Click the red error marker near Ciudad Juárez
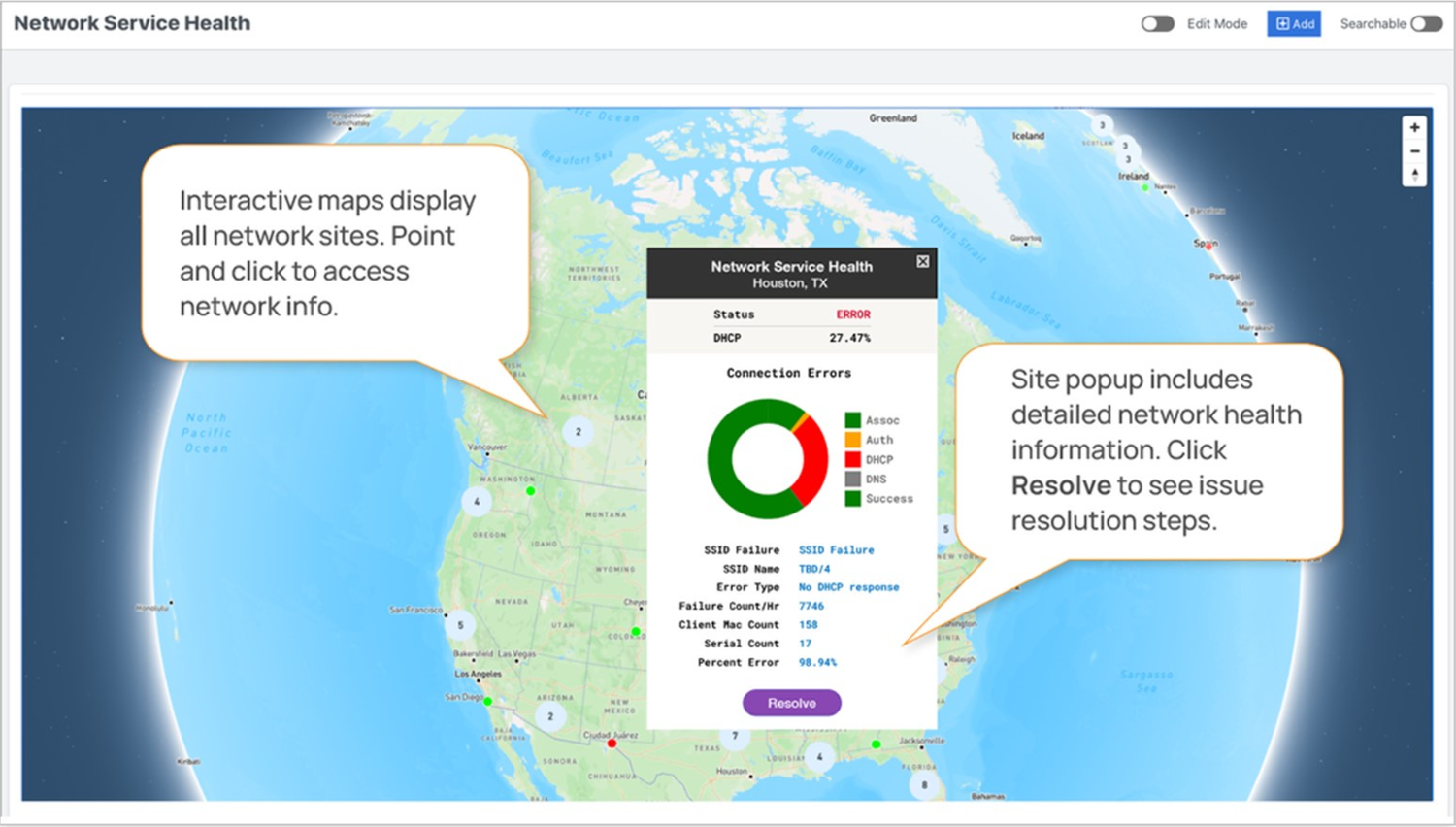Image resolution: width=1456 pixels, height=827 pixels. click(x=611, y=743)
